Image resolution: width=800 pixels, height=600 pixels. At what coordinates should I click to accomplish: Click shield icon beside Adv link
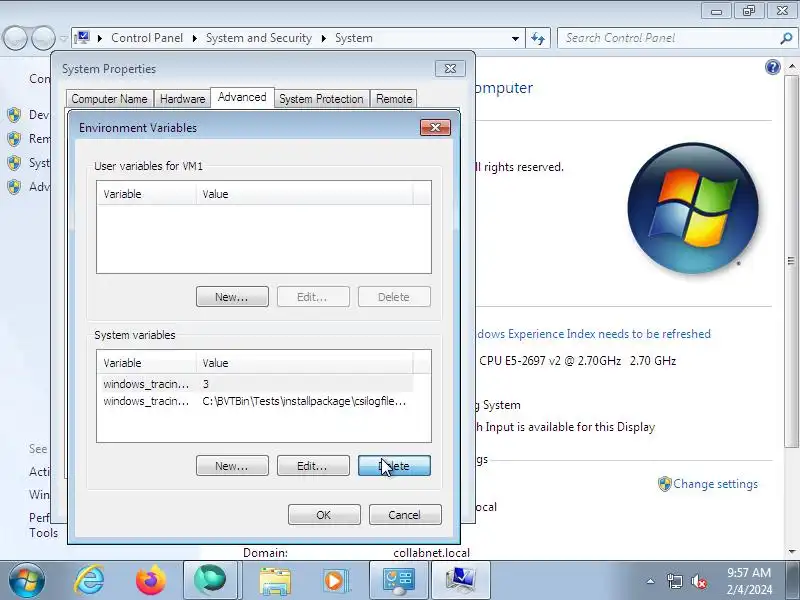[14, 187]
